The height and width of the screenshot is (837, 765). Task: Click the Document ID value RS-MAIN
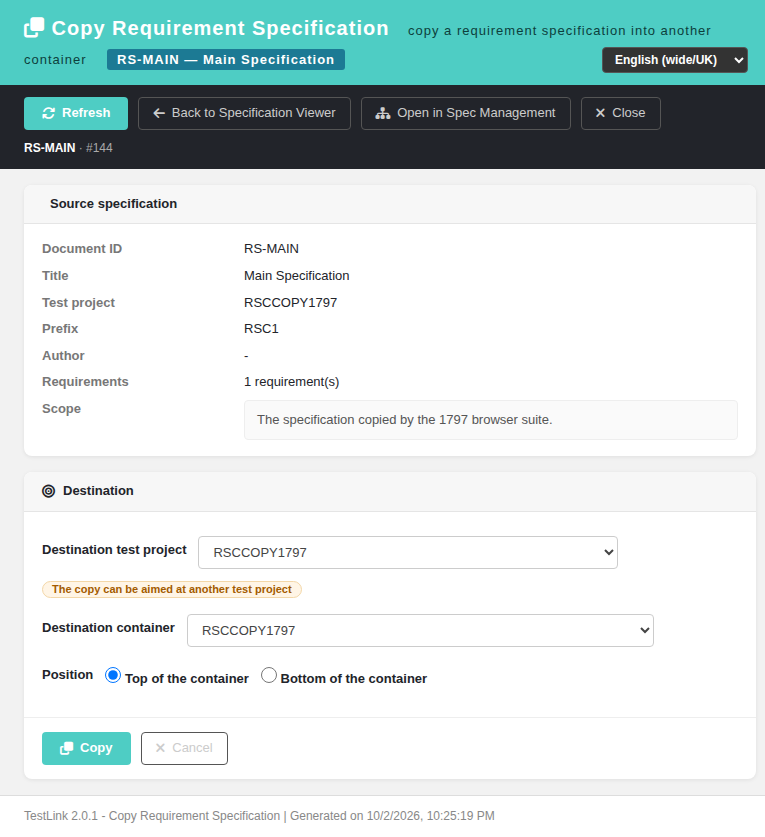coord(271,249)
